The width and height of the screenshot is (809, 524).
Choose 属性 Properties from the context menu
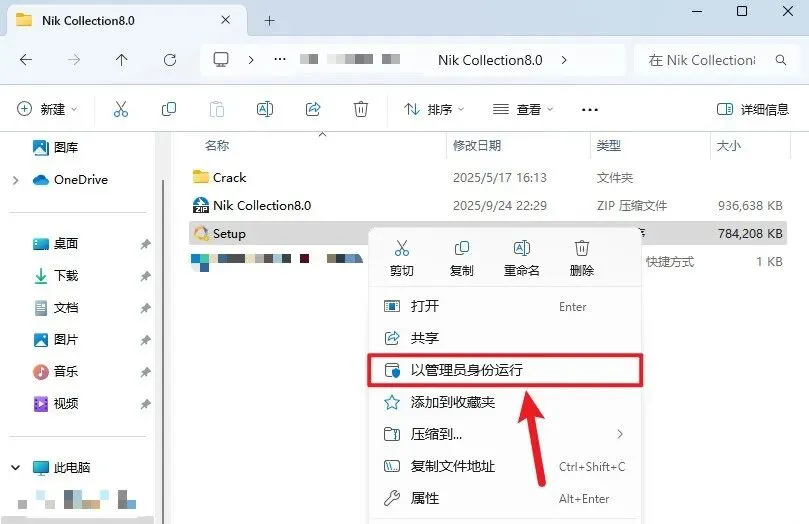(x=505, y=498)
